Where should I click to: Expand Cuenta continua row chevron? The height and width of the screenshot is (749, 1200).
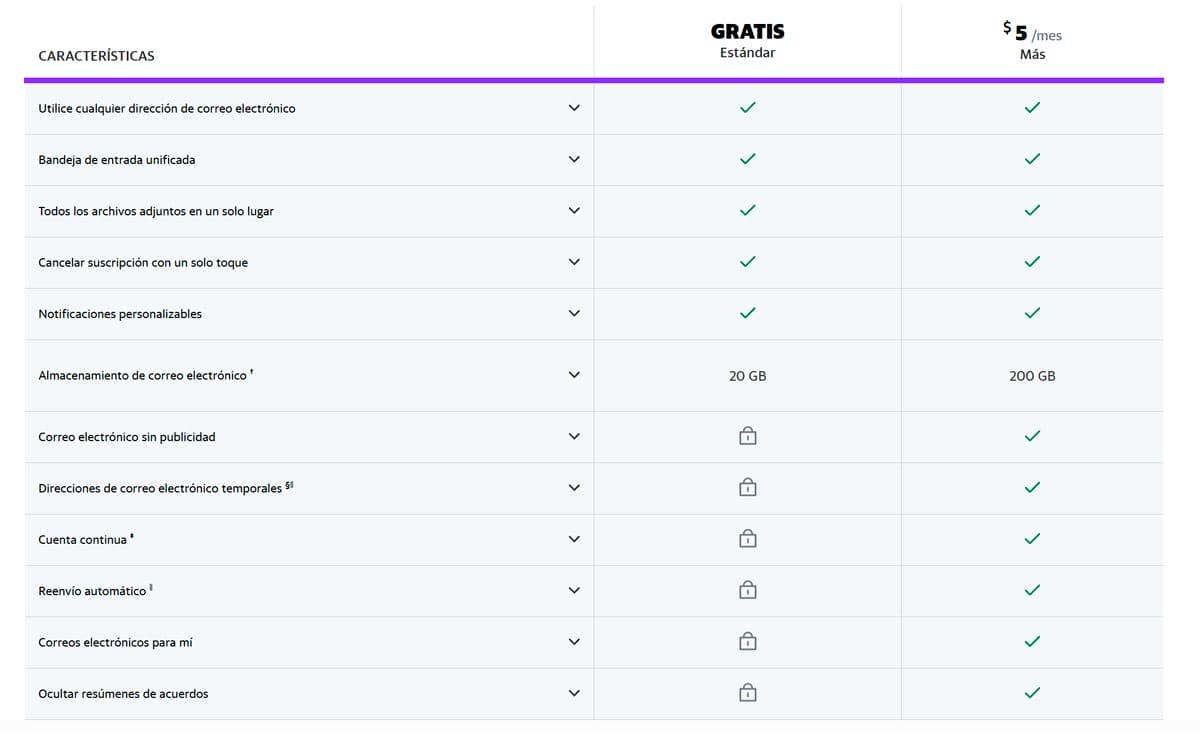tap(573, 539)
